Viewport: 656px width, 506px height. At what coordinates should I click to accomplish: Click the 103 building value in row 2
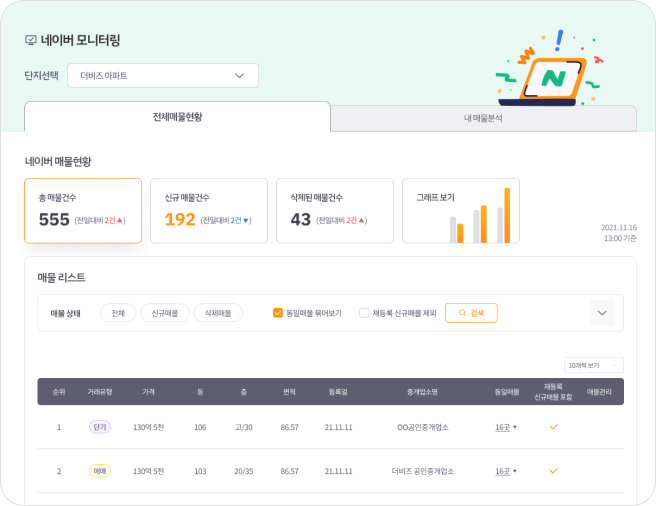[200, 471]
